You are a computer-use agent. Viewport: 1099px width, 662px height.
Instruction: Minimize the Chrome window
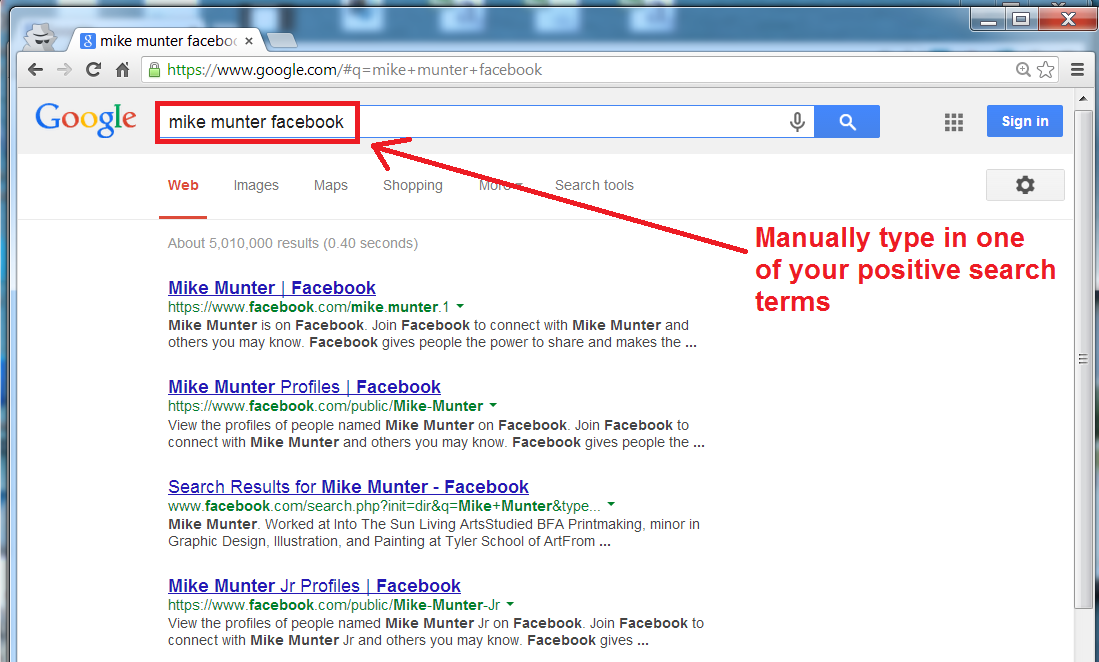coord(988,20)
